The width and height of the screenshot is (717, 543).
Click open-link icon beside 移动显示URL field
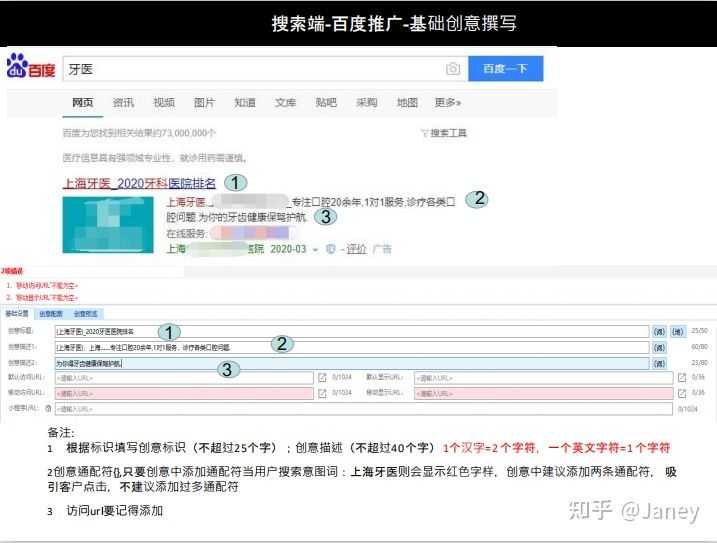click(682, 393)
